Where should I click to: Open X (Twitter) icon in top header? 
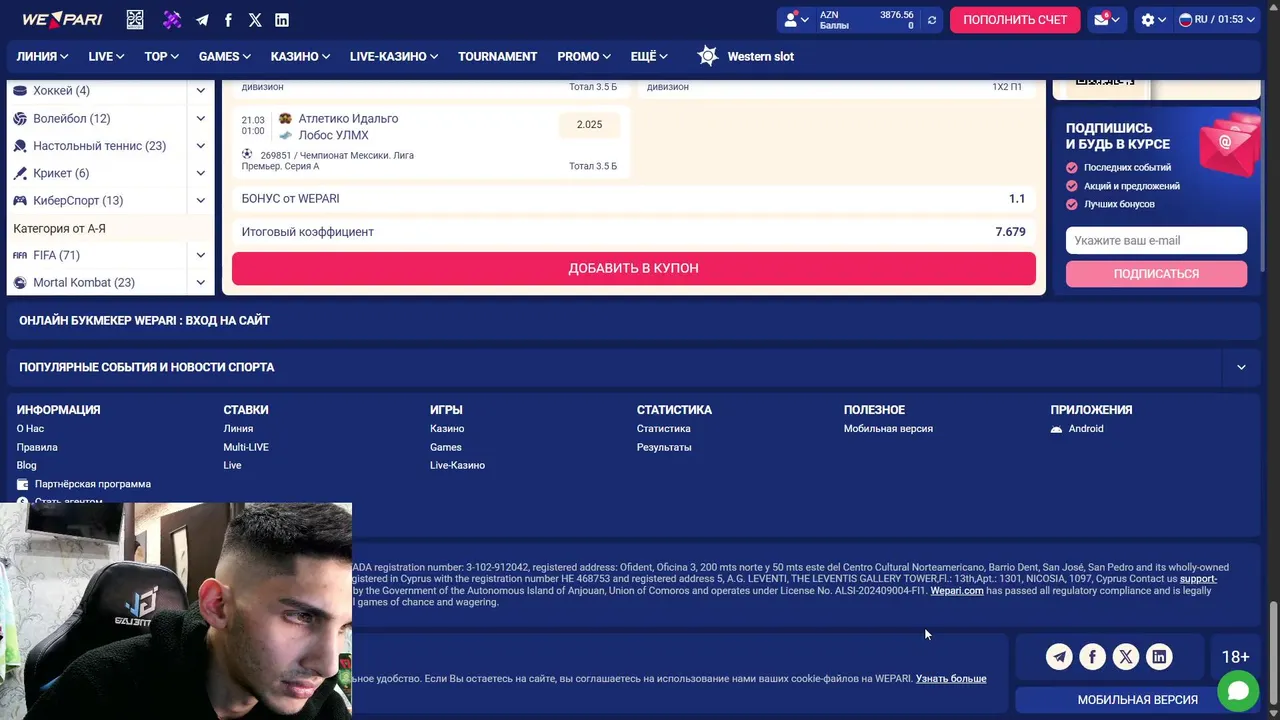(255, 20)
